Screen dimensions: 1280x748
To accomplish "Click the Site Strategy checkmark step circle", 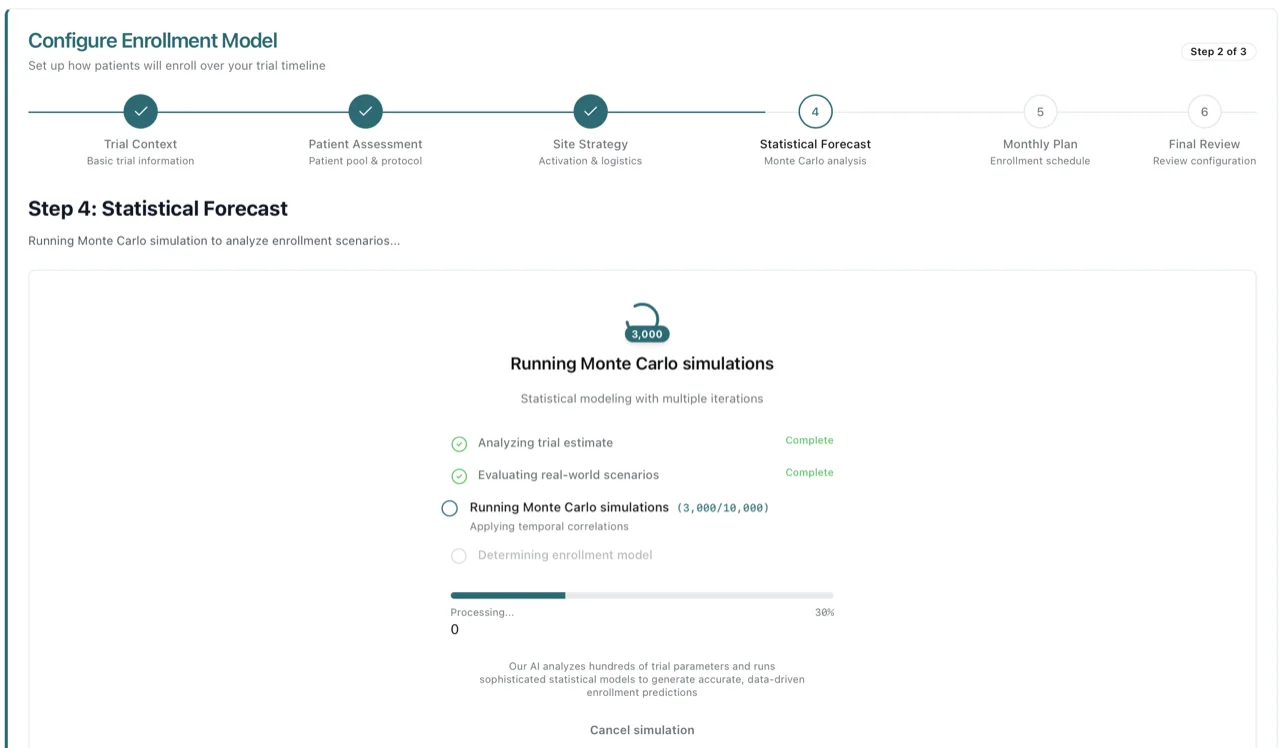I will pyautogui.click(x=590, y=111).
